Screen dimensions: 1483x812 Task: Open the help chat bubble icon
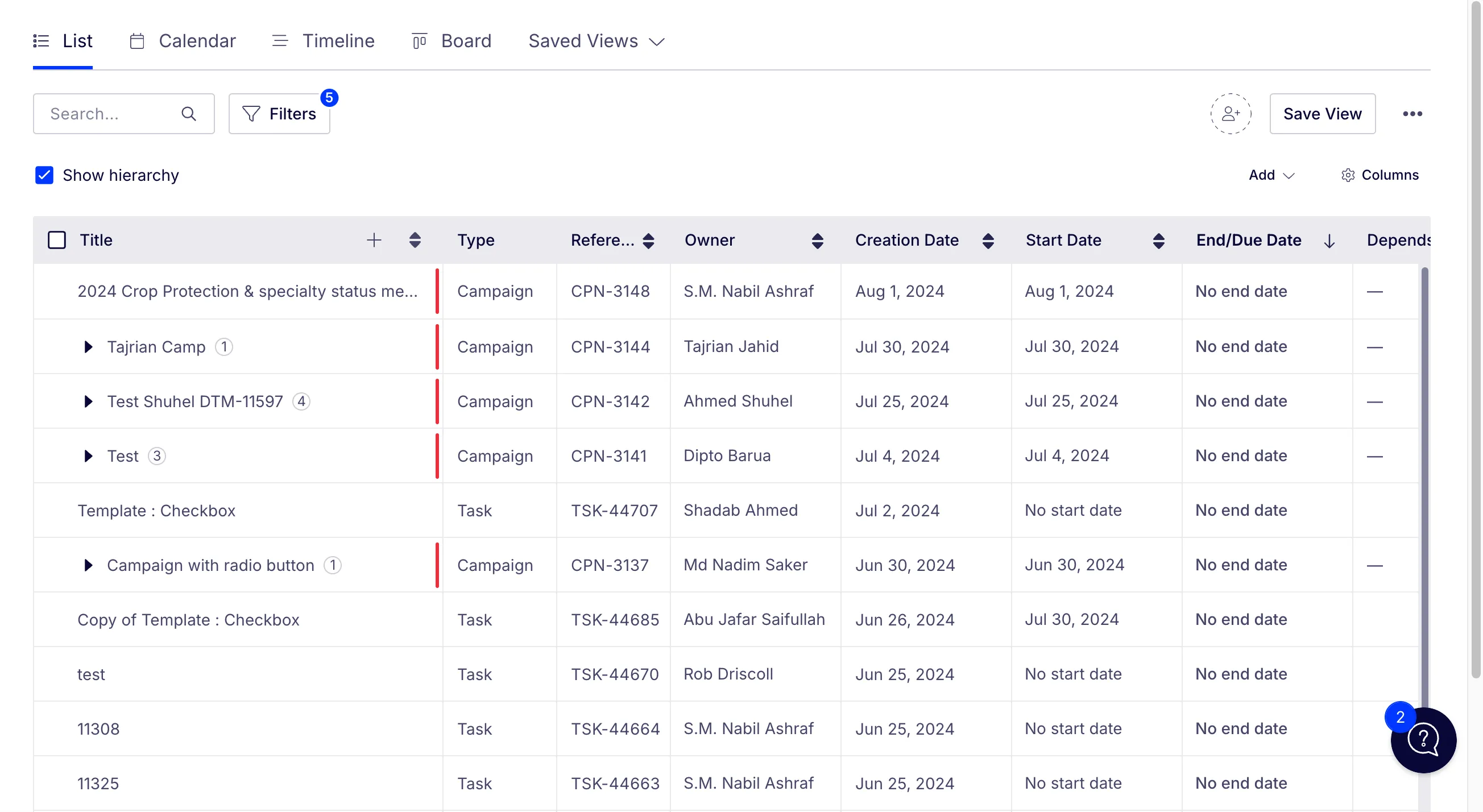coord(1423,739)
